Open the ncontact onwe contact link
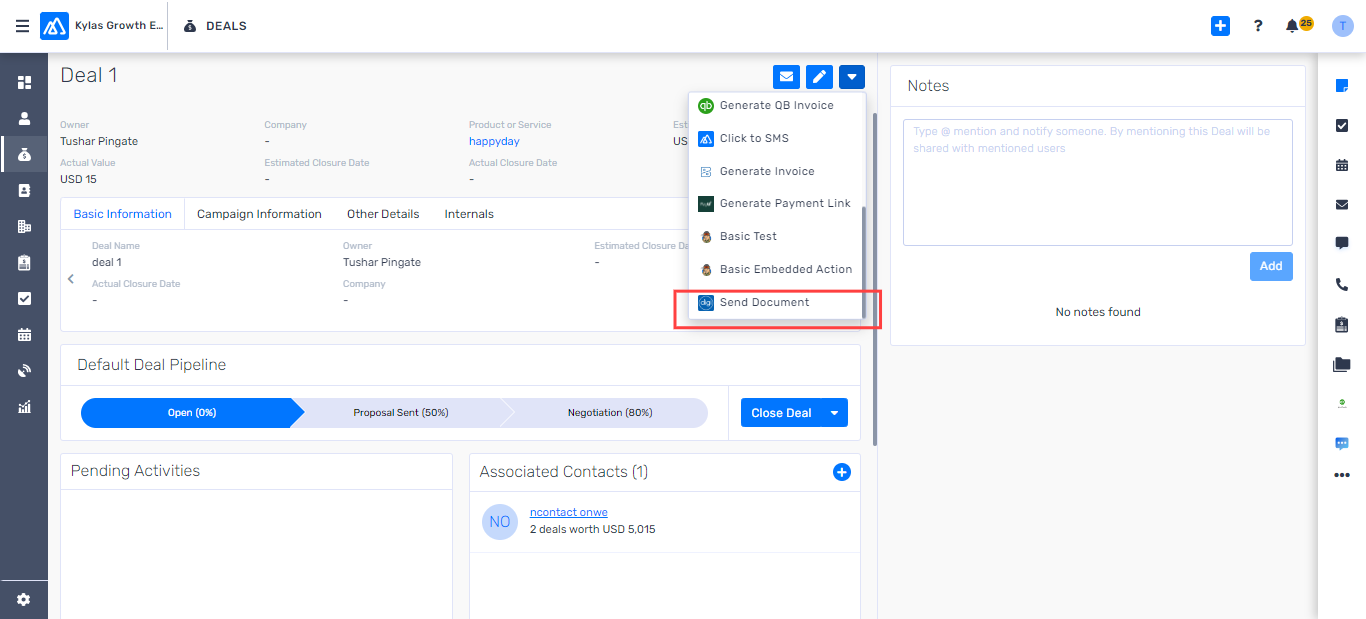The image size is (1366, 619). click(x=568, y=511)
